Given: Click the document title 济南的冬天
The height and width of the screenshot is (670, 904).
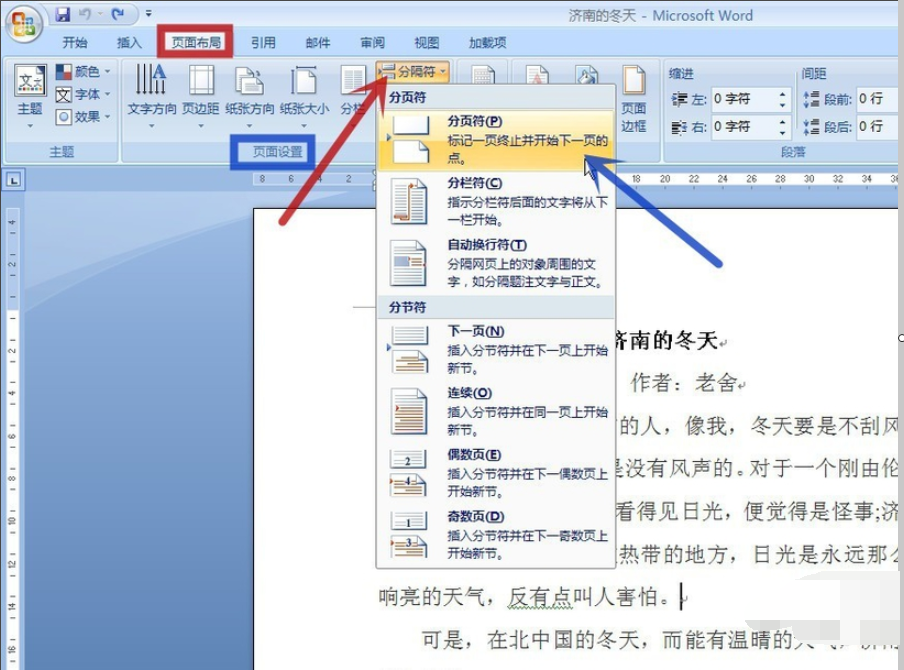Looking at the screenshot, I should pos(666,340).
